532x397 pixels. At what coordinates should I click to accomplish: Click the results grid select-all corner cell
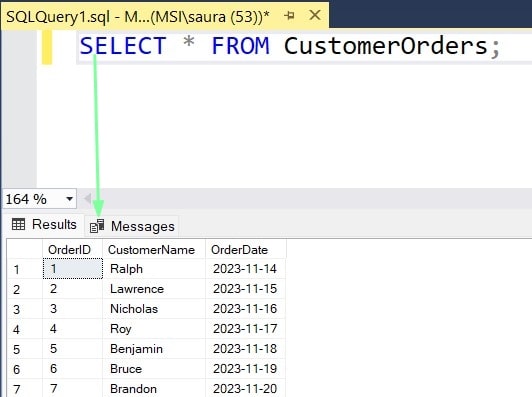[x=25, y=250]
